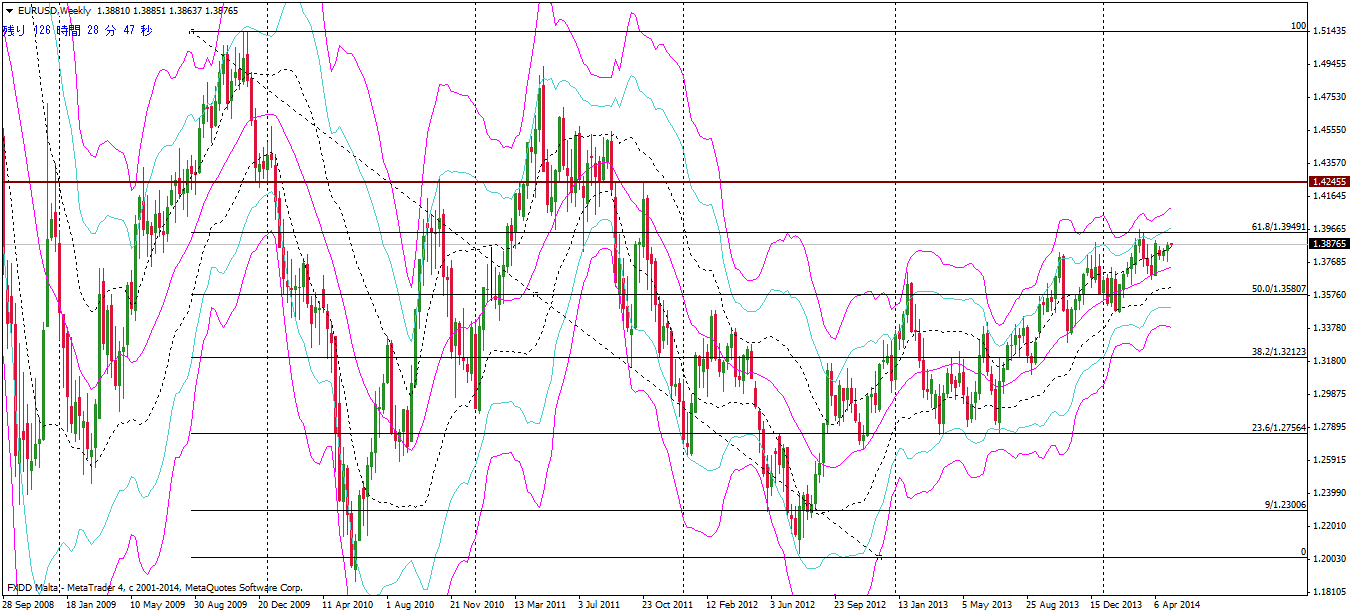This screenshot has width=1350, height=613.
Task: Click the 23 Sep 2012 date label
Action: click(859, 605)
